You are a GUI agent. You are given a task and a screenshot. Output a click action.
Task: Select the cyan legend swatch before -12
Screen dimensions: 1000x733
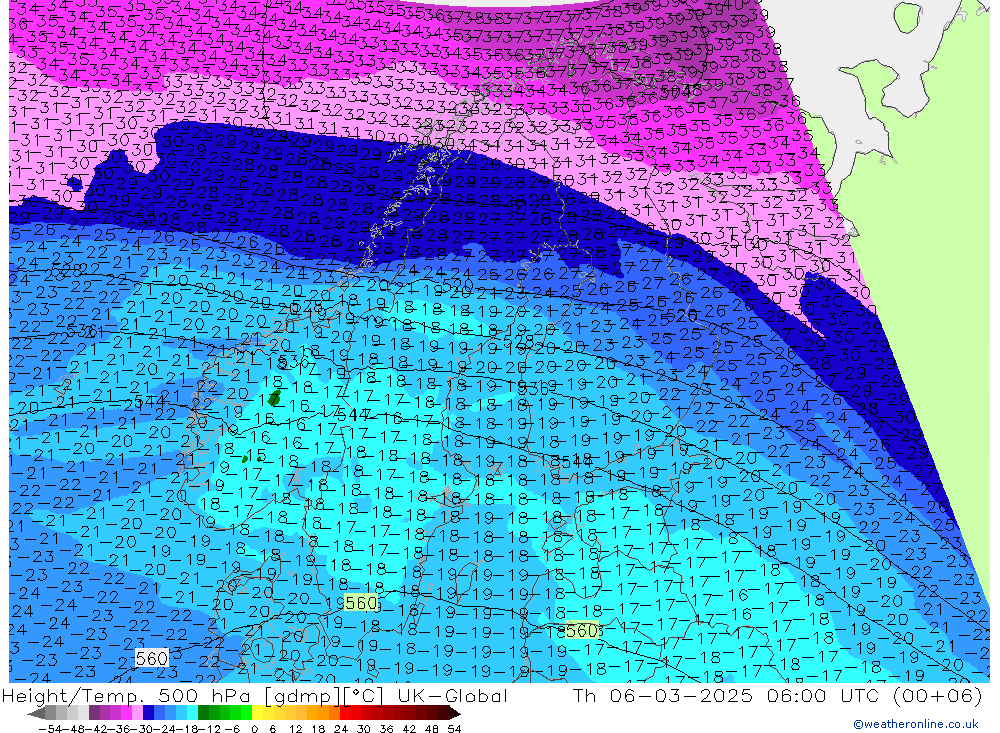192,713
